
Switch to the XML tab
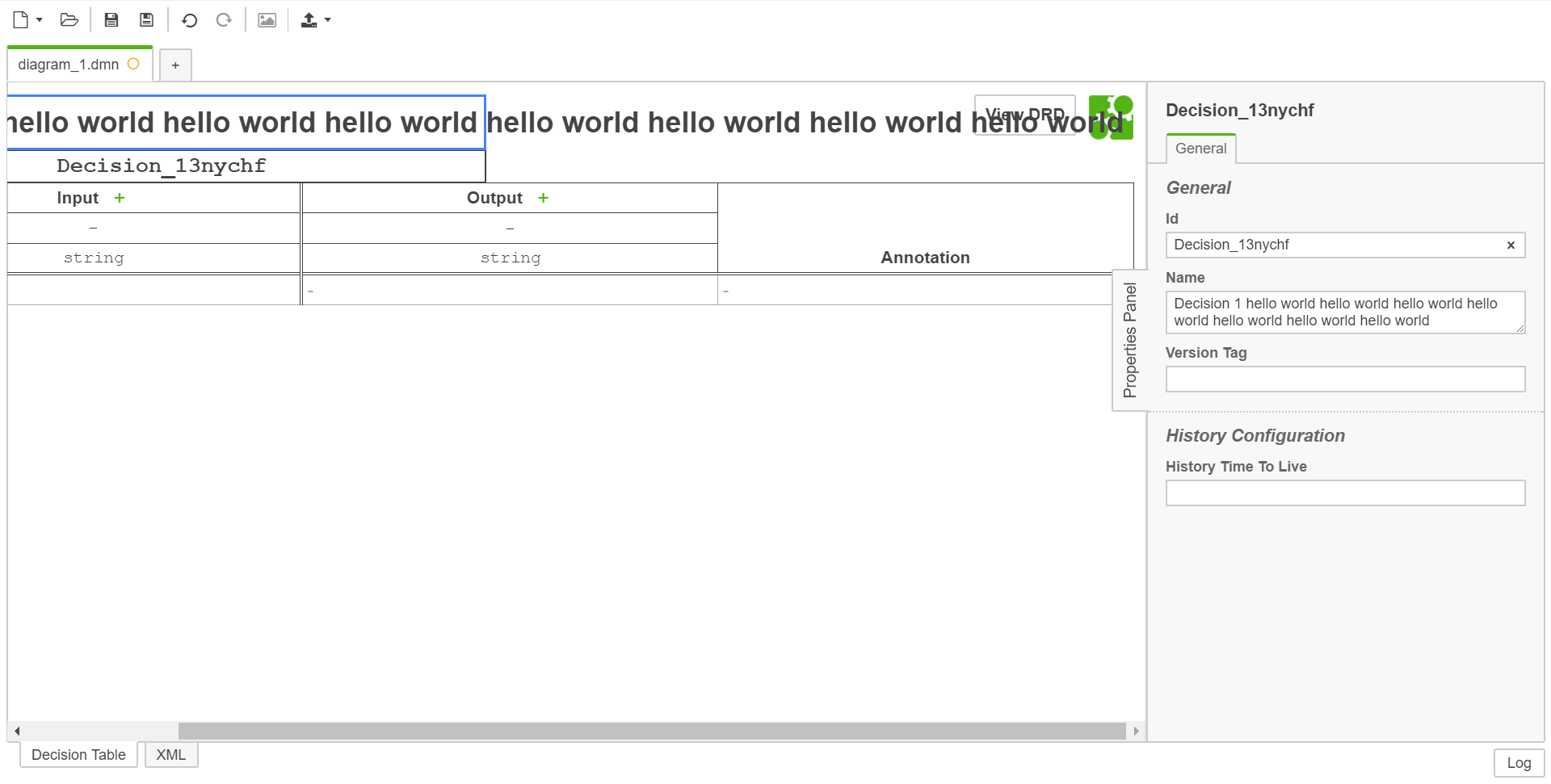(170, 754)
